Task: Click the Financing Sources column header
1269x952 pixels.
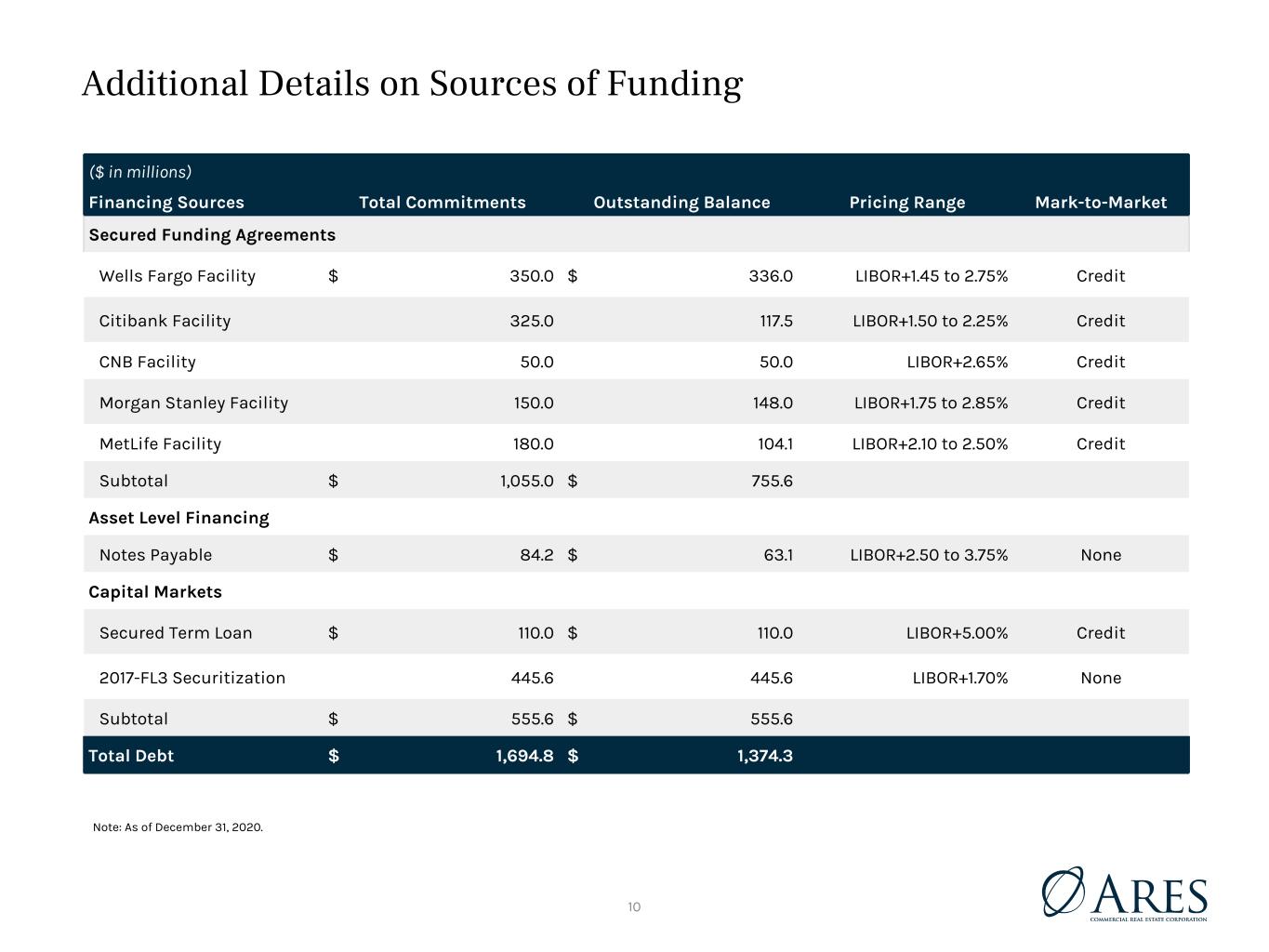Action: (x=166, y=203)
